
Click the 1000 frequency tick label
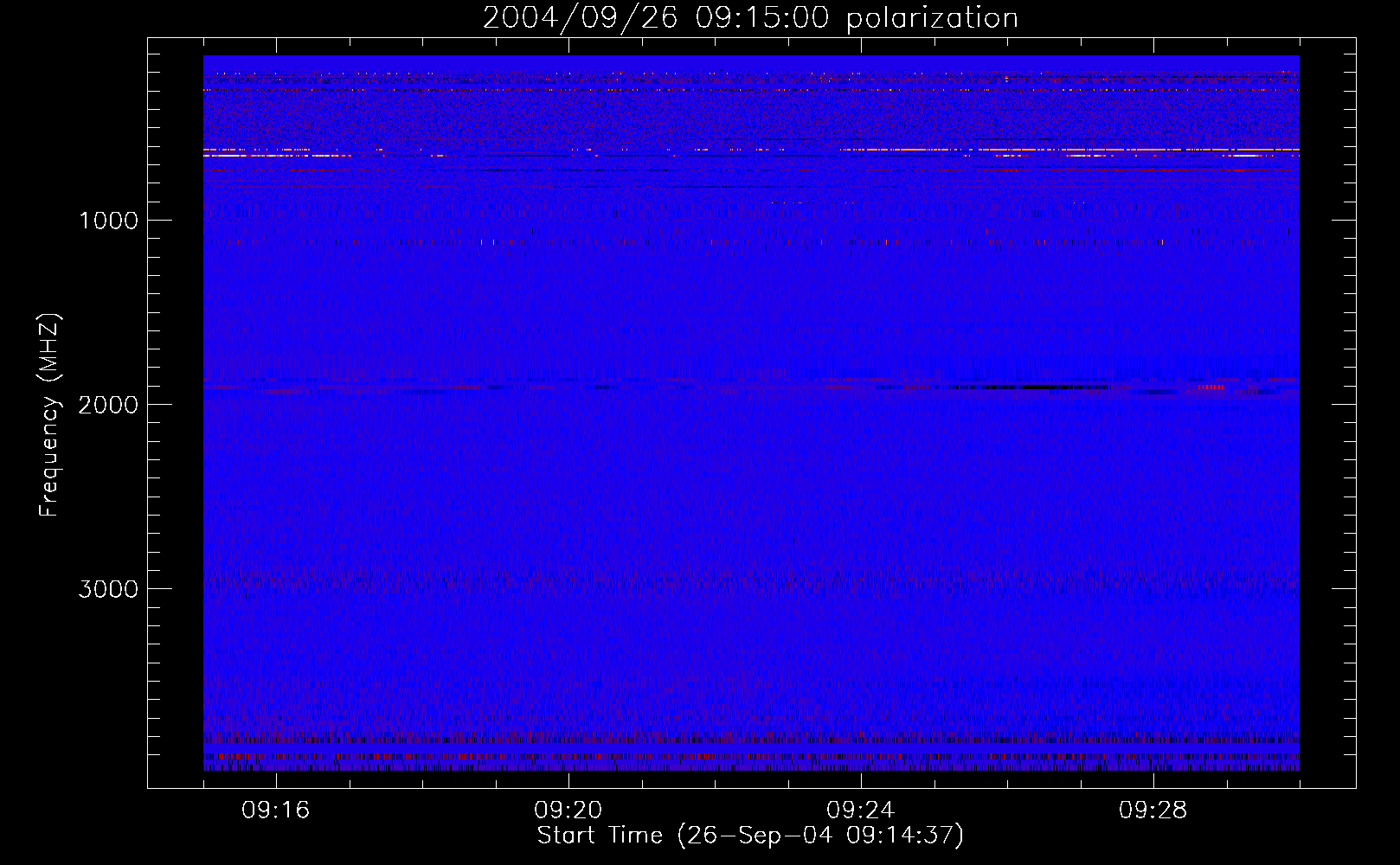click(x=108, y=221)
